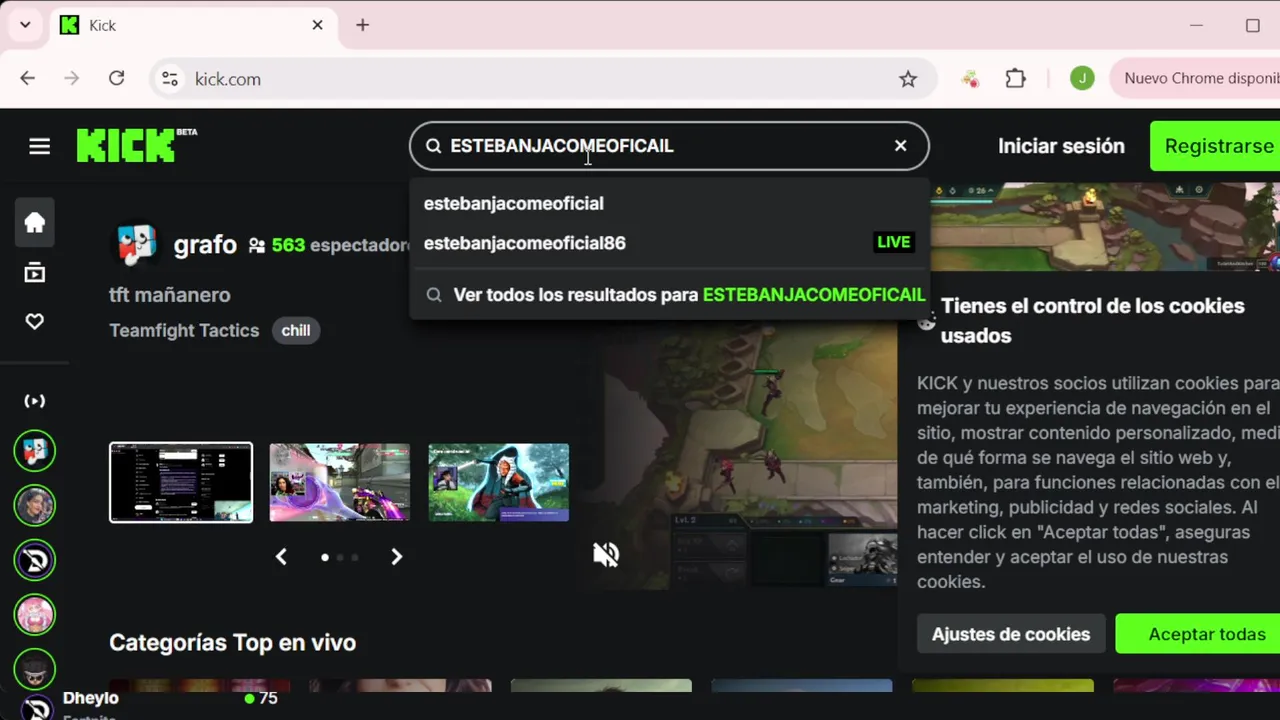Show next featured stream

[x=397, y=557]
